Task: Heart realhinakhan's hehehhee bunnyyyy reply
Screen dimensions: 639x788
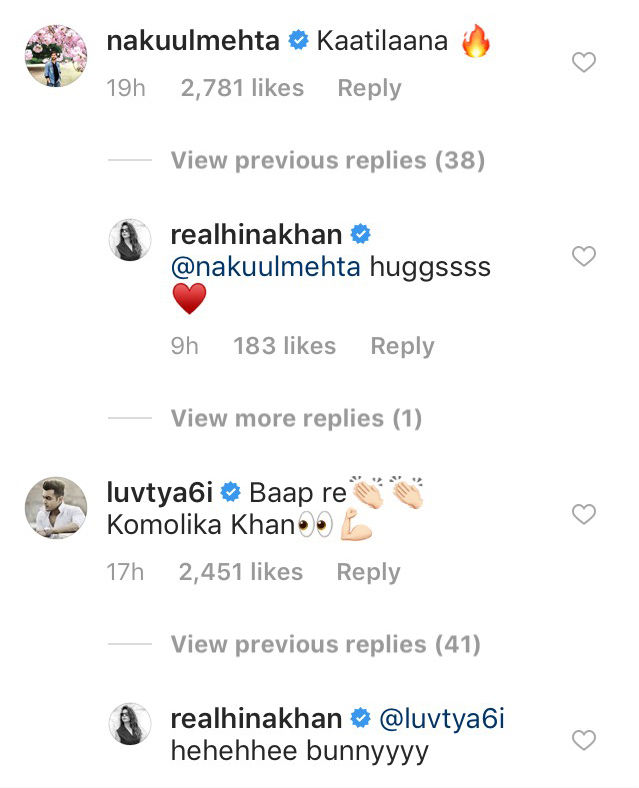Action: click(583, 741)
